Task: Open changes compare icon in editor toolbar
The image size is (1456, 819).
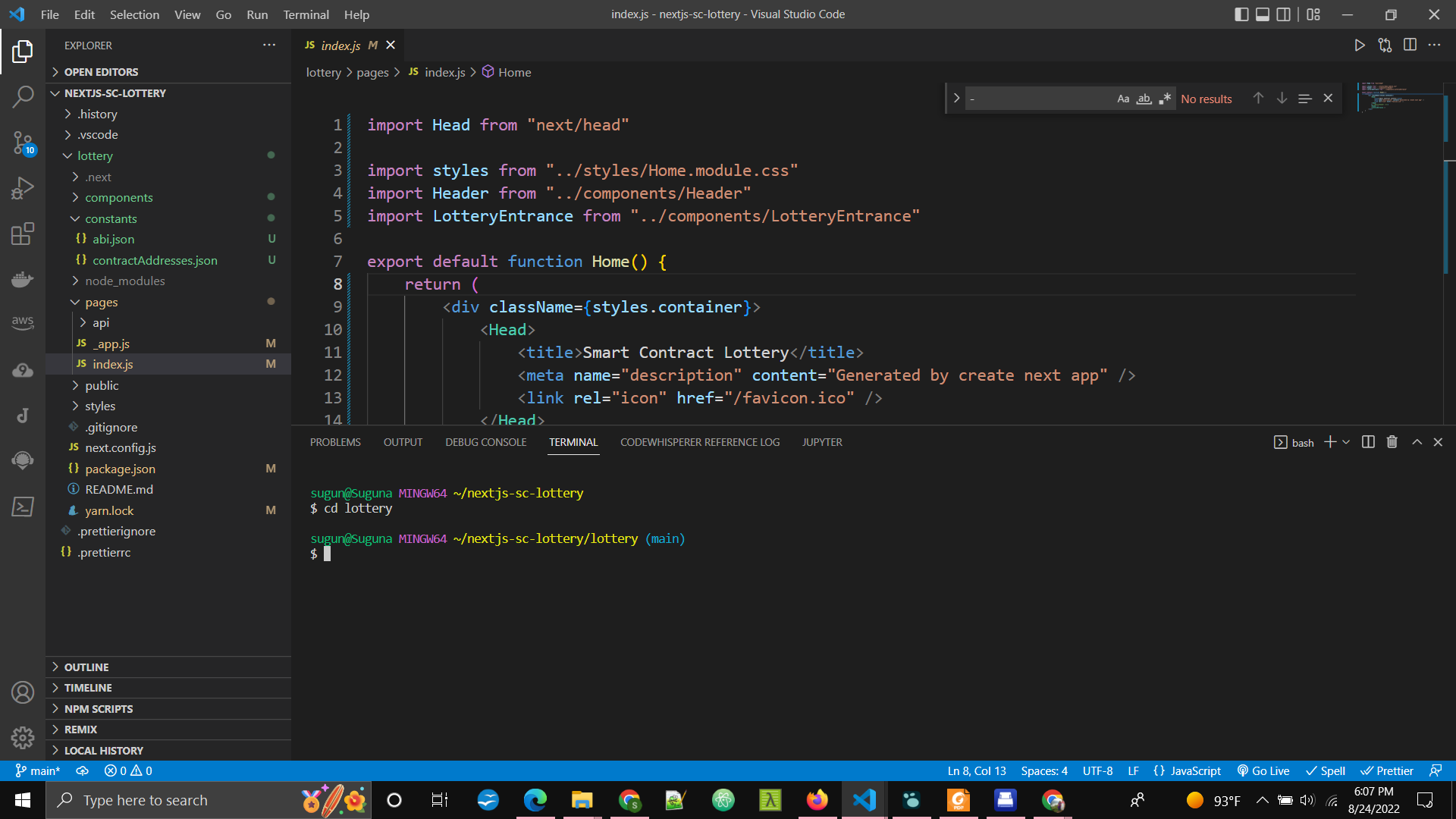Action: 1385,45
